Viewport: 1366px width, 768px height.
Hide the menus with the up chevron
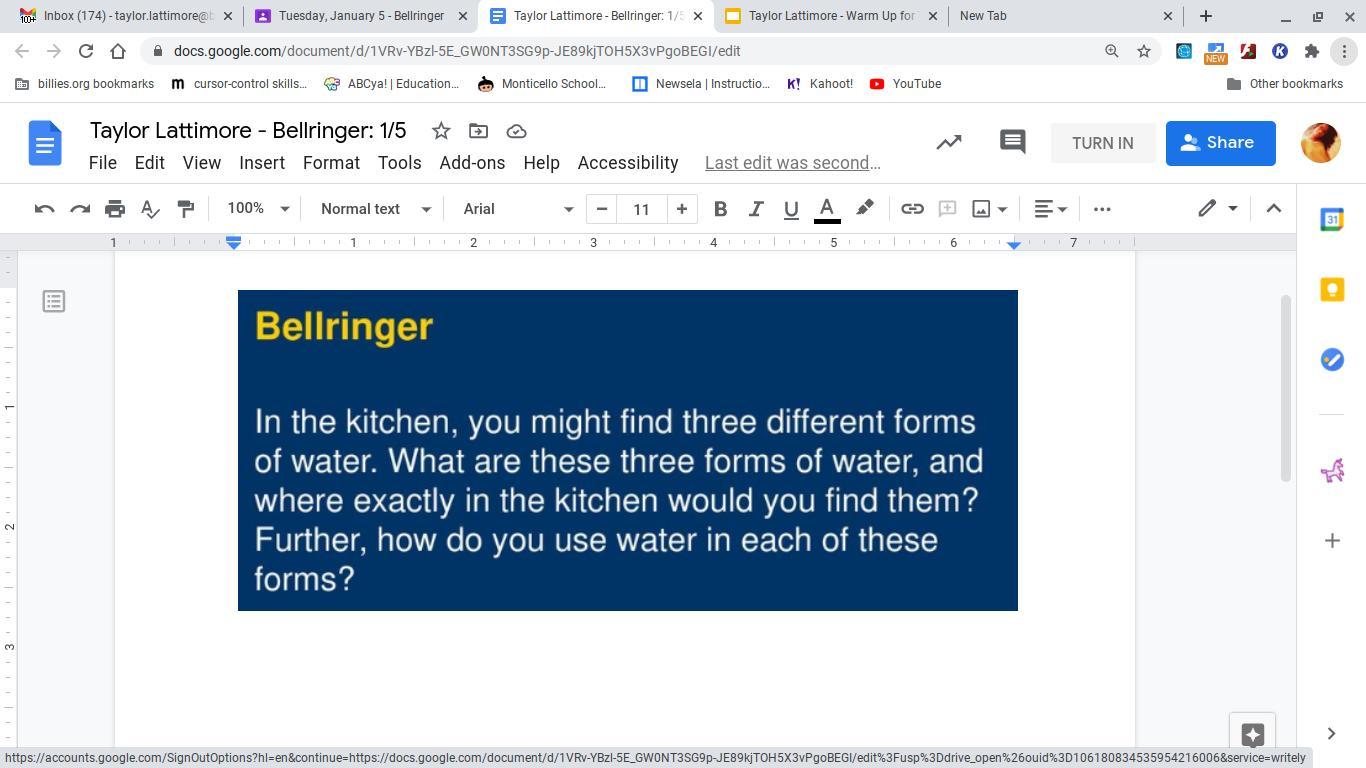[x=1273, y=209]
